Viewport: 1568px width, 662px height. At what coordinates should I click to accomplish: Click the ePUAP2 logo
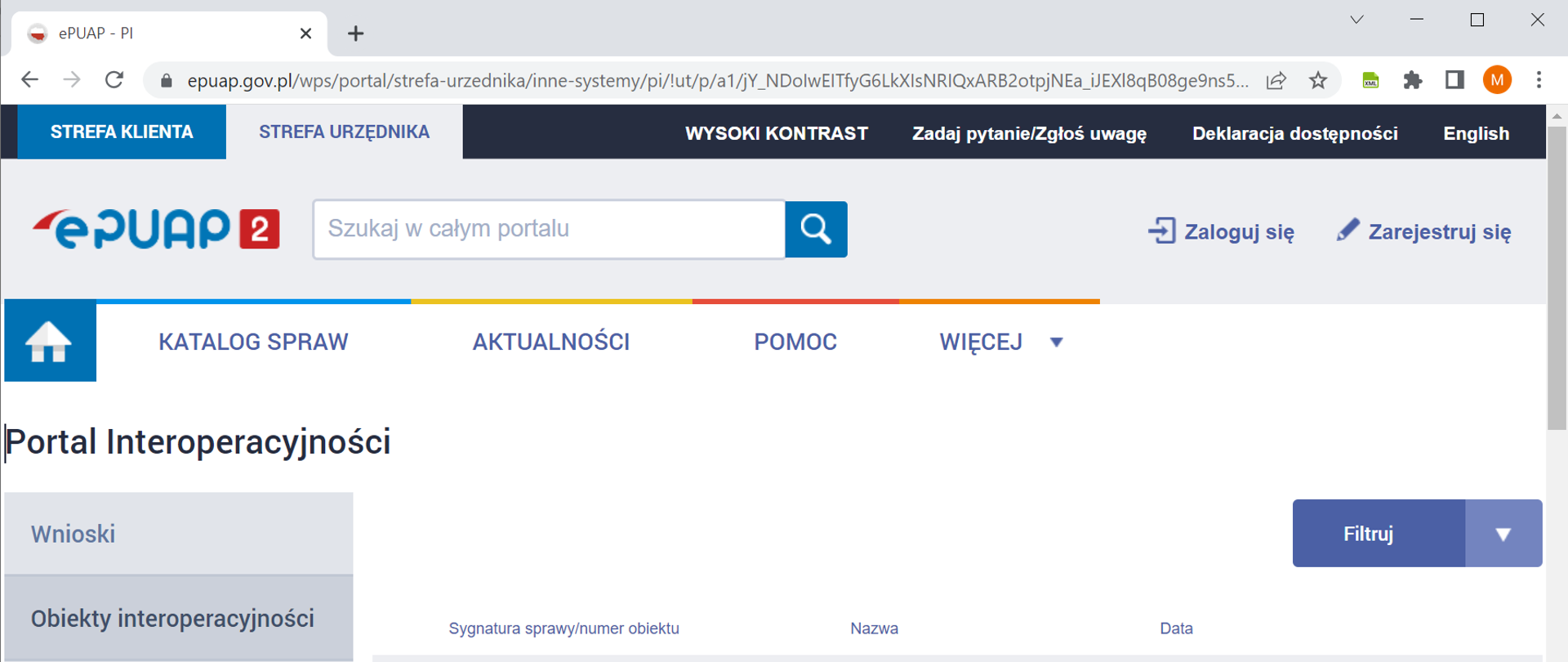156,229
